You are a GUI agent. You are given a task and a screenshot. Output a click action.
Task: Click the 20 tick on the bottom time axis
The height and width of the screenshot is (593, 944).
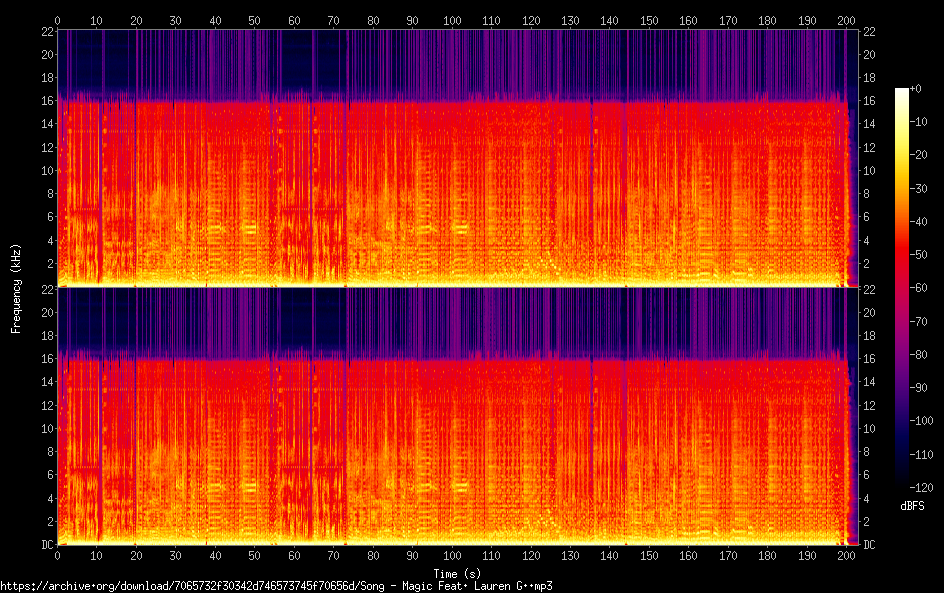pyautogui.click(x=137, y=555)
